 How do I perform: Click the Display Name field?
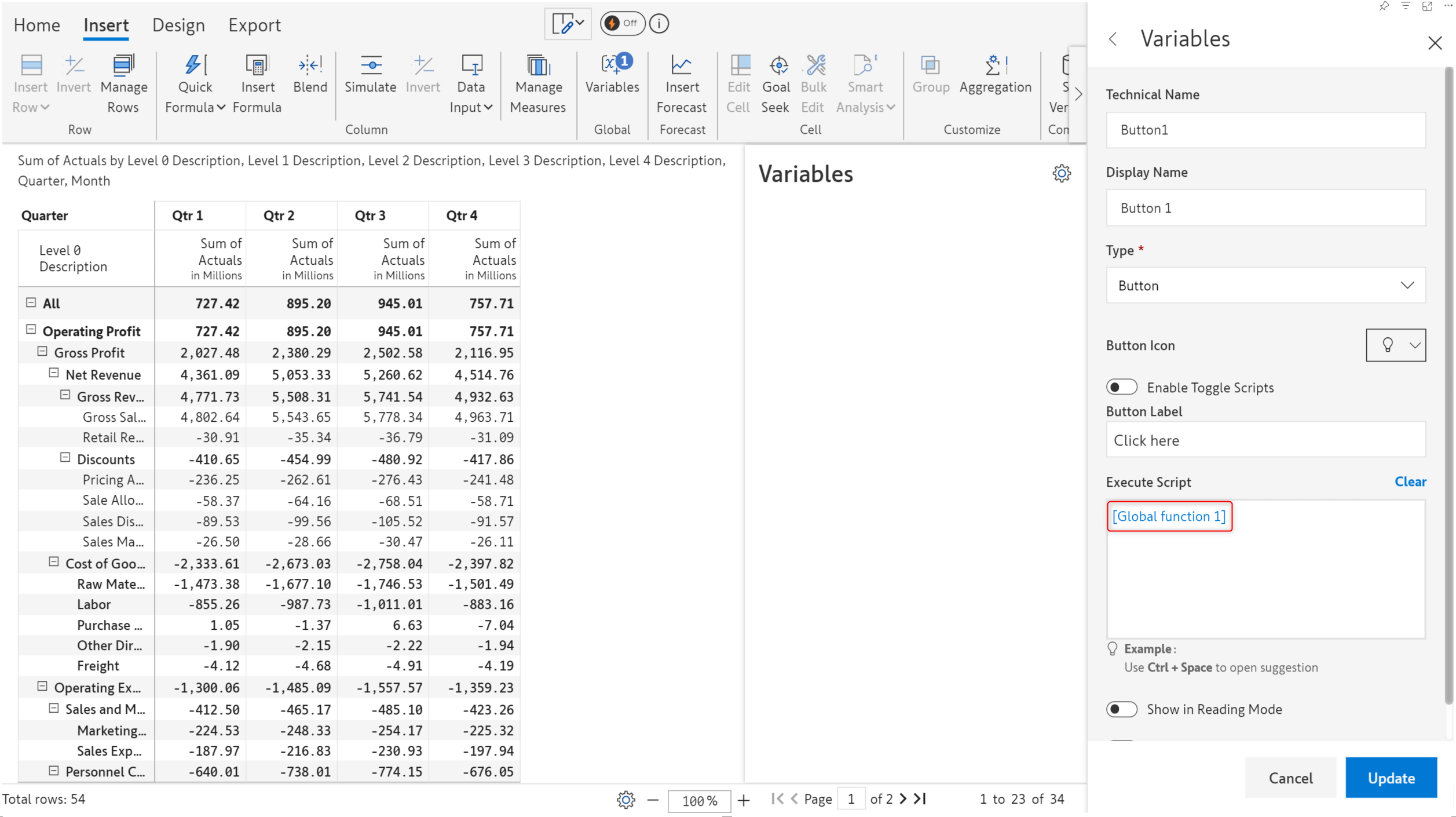tap(1265, 208)
